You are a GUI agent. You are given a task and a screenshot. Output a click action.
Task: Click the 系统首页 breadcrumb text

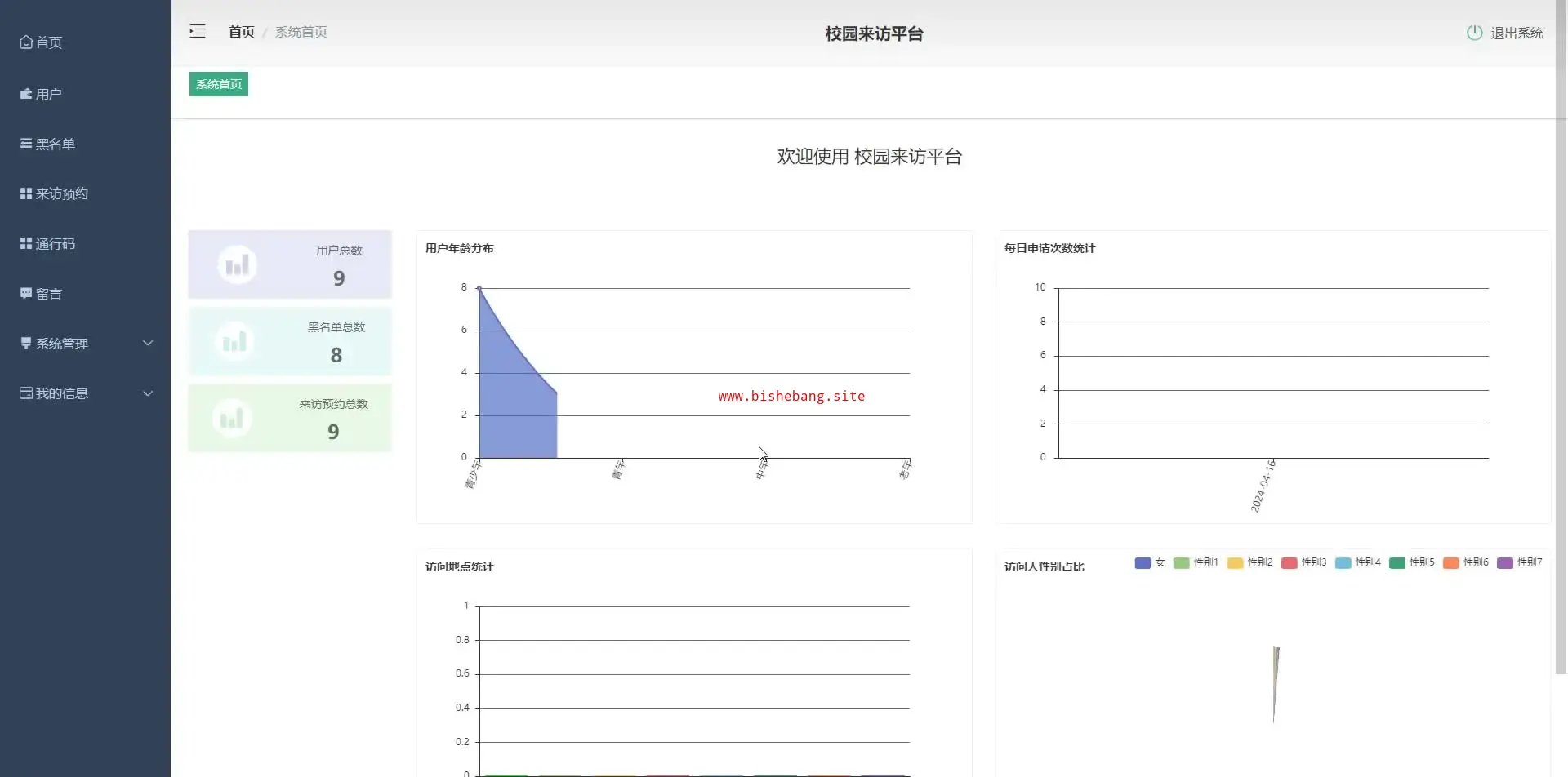[301, 32]
